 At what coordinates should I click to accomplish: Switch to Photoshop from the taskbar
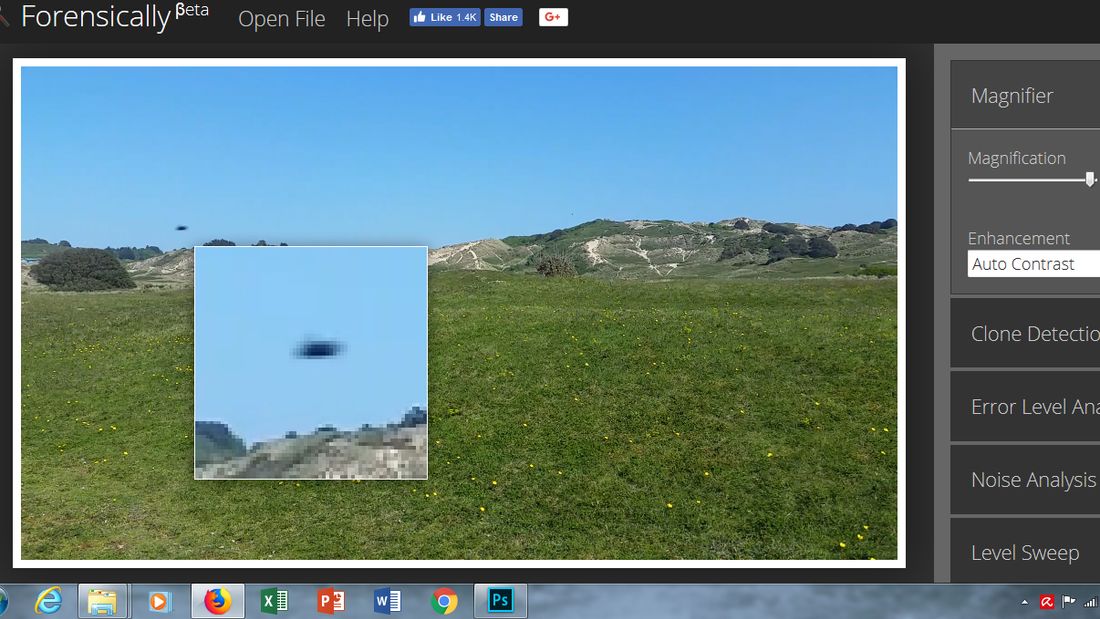click(500, 601)
